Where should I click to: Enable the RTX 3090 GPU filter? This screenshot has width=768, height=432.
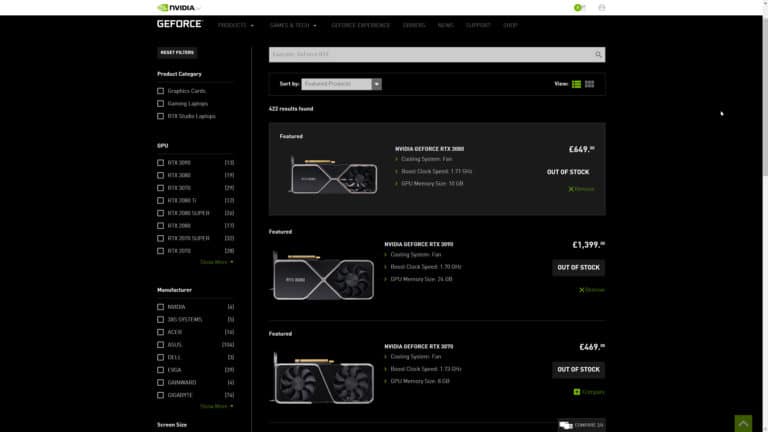pos(161,162)
